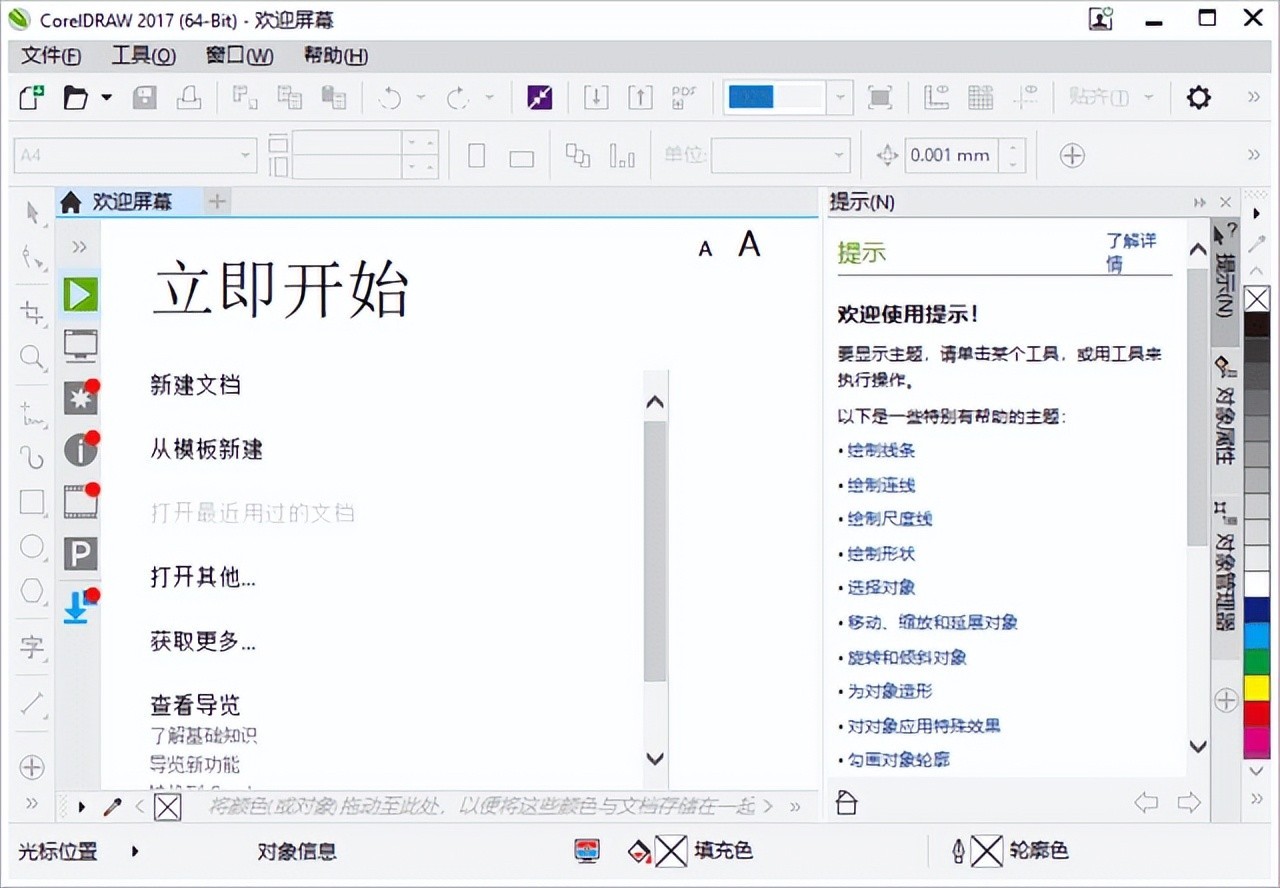Expand the arrow beside 光标位置

pos(135,852)
